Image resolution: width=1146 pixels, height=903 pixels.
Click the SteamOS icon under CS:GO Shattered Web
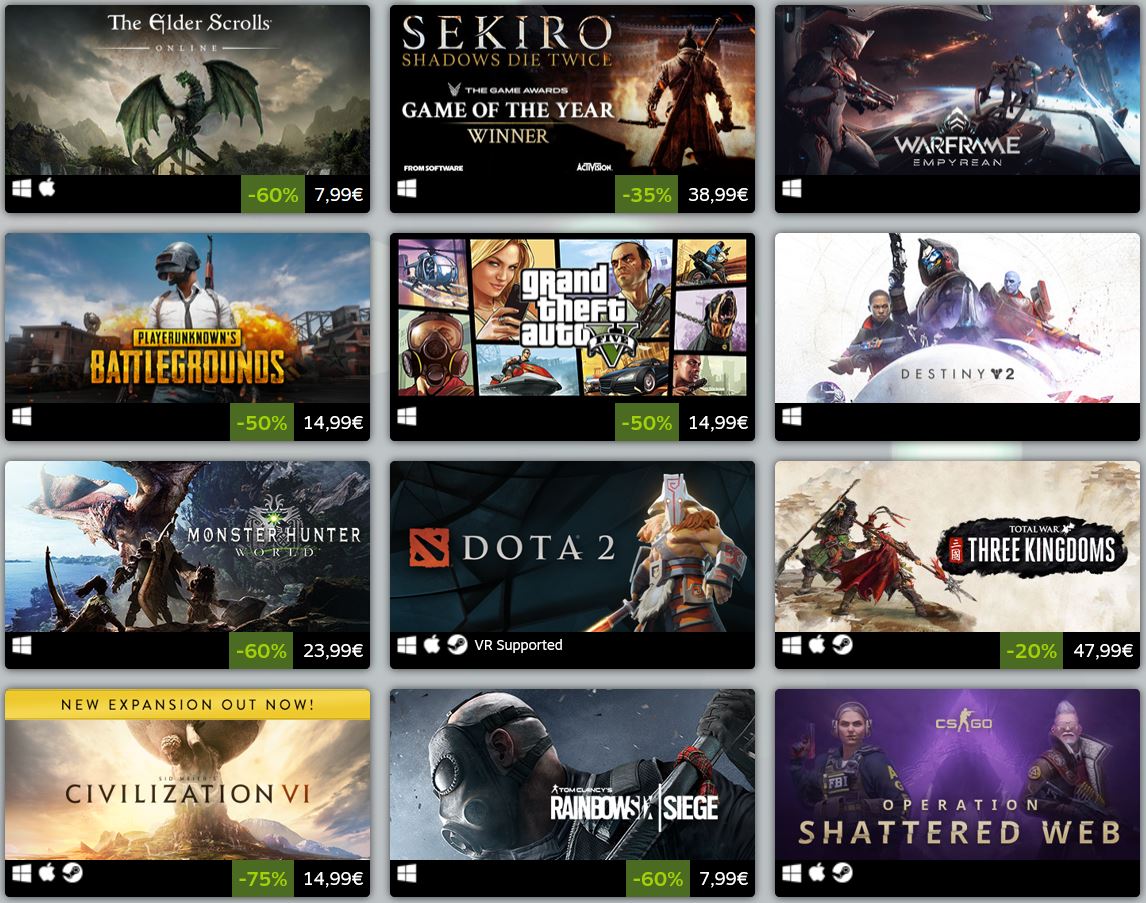[x=843, y=872]
